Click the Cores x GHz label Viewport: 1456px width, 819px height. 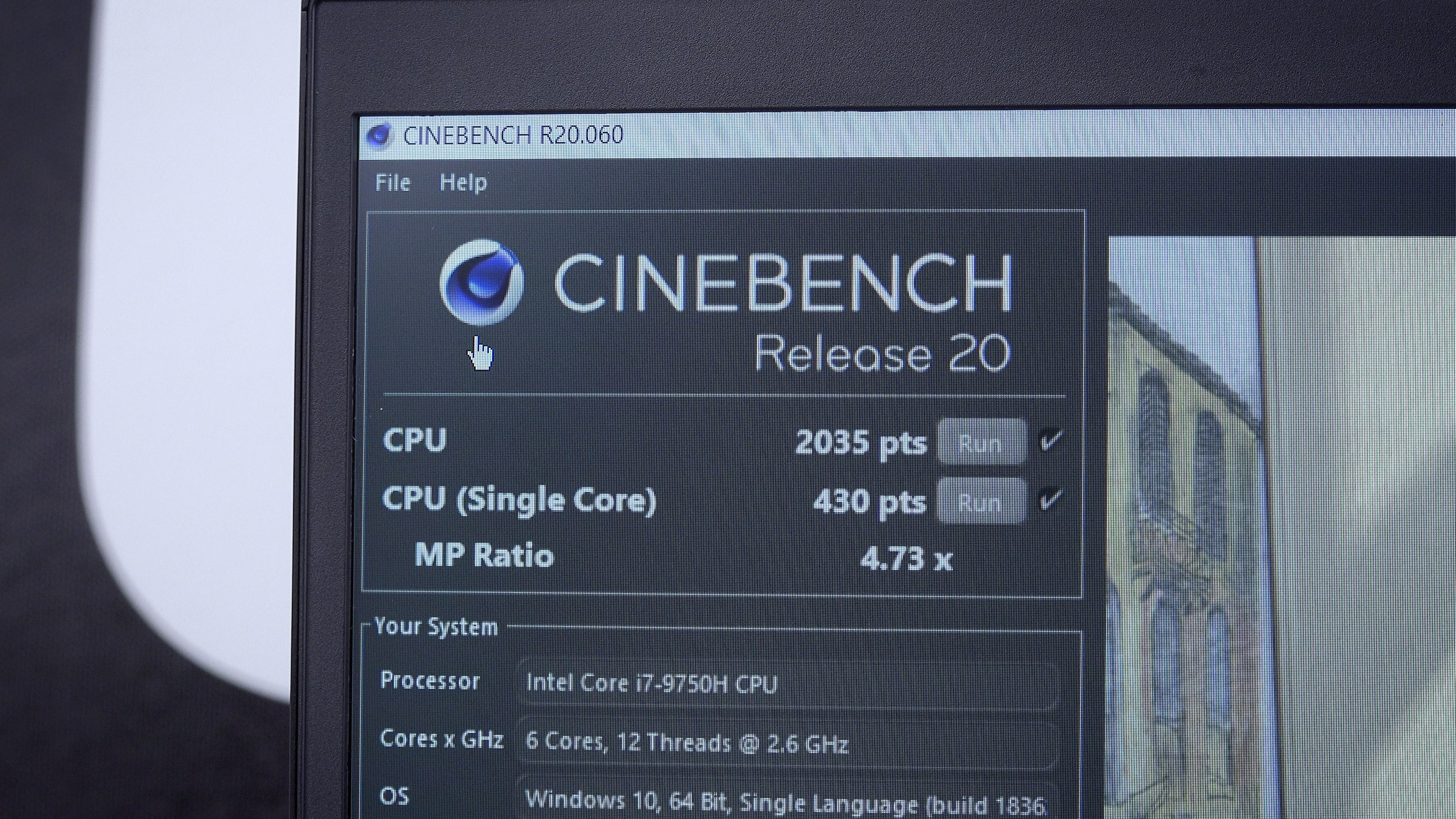441,739
